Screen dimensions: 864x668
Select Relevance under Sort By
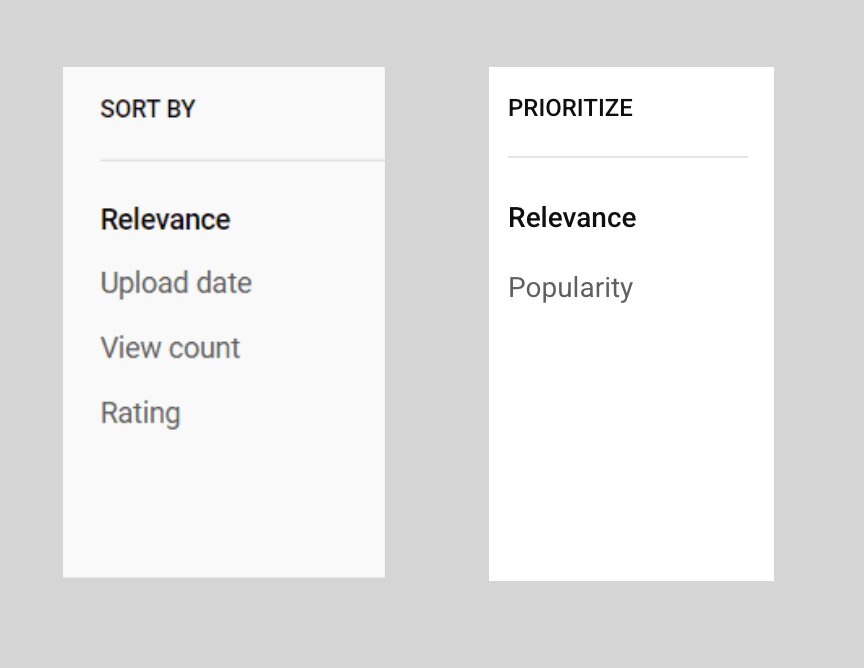coord(165,219)
